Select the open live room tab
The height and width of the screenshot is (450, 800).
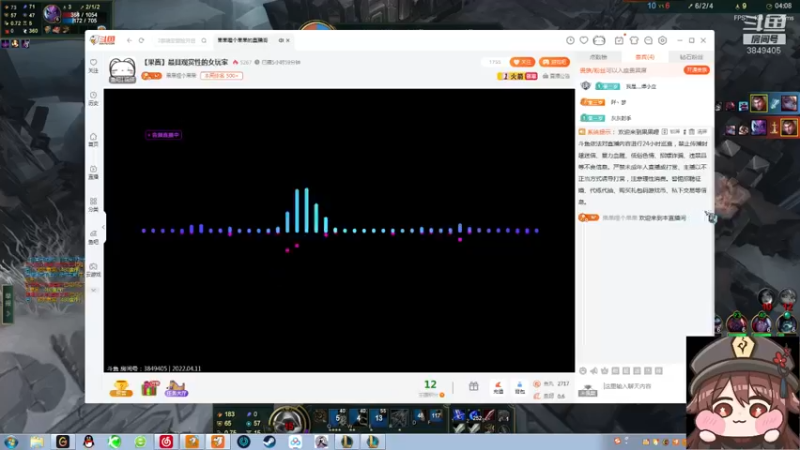point(243,40)
